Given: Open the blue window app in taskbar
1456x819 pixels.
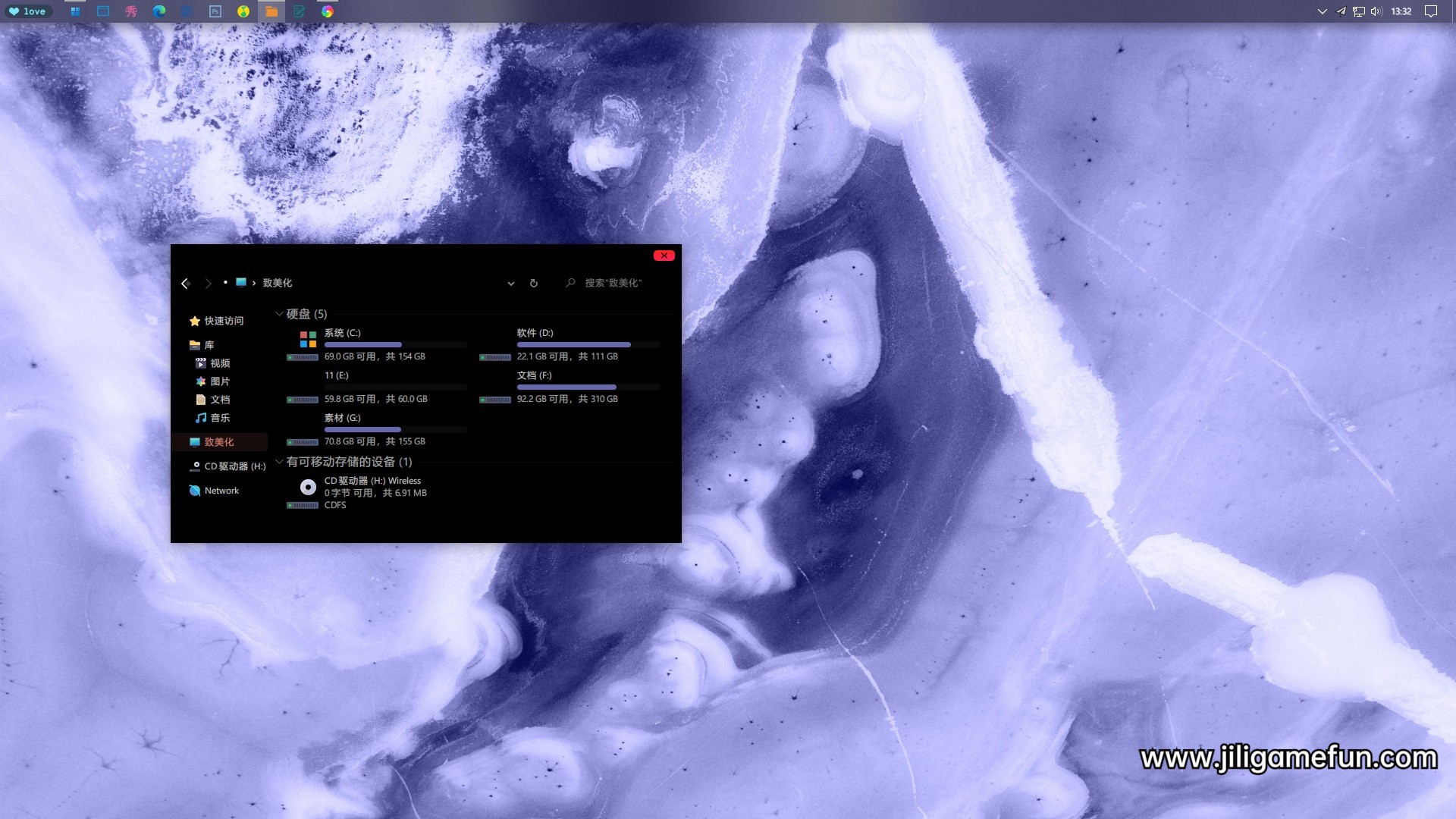Looking at the screenshot, I should [103, 11].
